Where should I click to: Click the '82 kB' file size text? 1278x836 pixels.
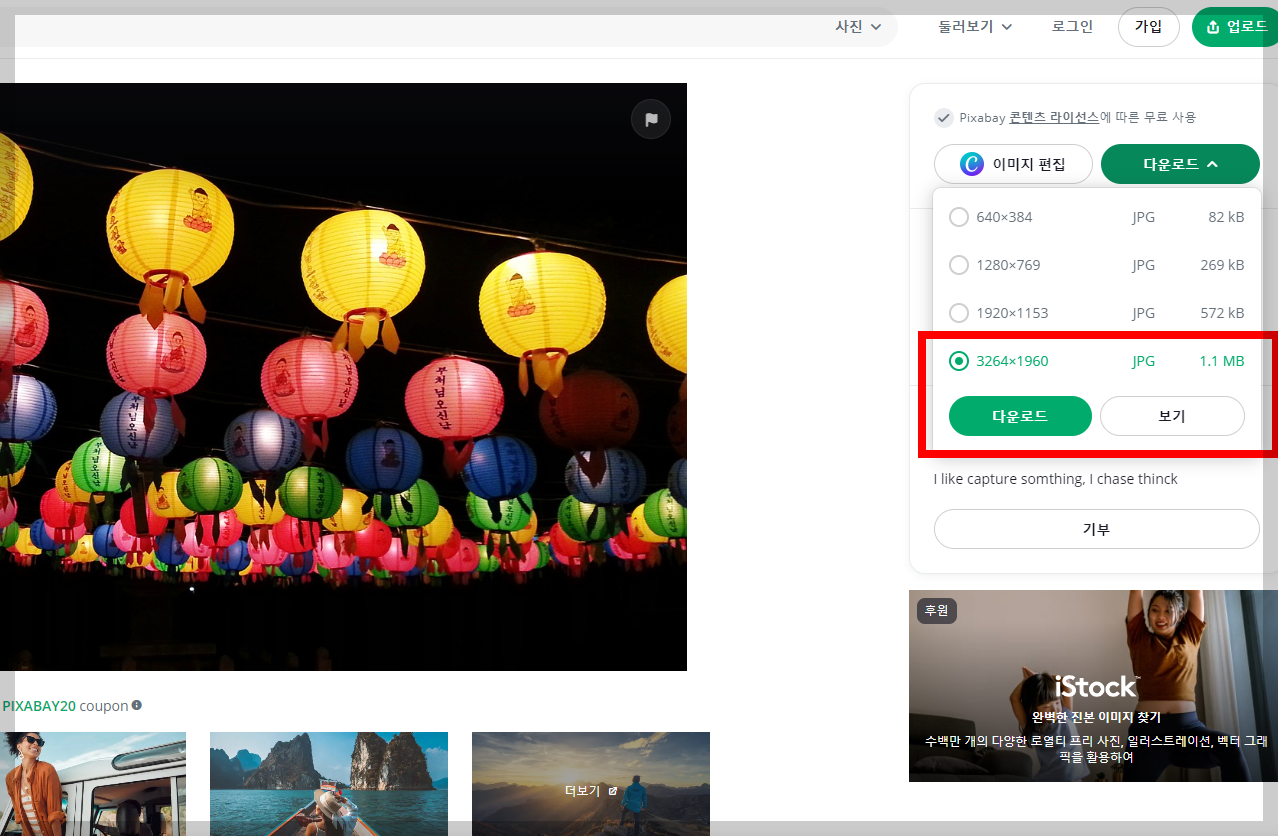tap(1226, 217)
